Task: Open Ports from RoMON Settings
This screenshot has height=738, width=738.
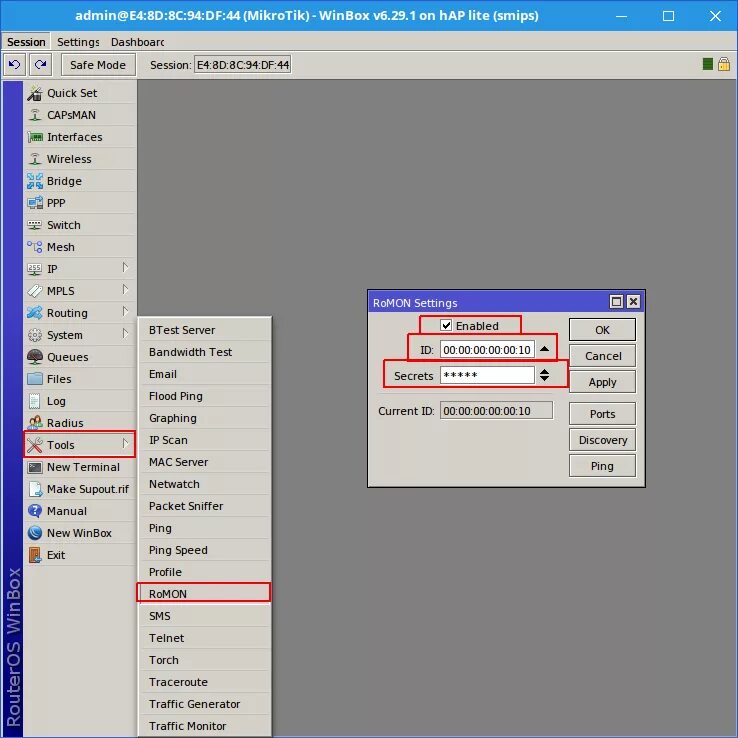Action: click(x=602, y=414)
